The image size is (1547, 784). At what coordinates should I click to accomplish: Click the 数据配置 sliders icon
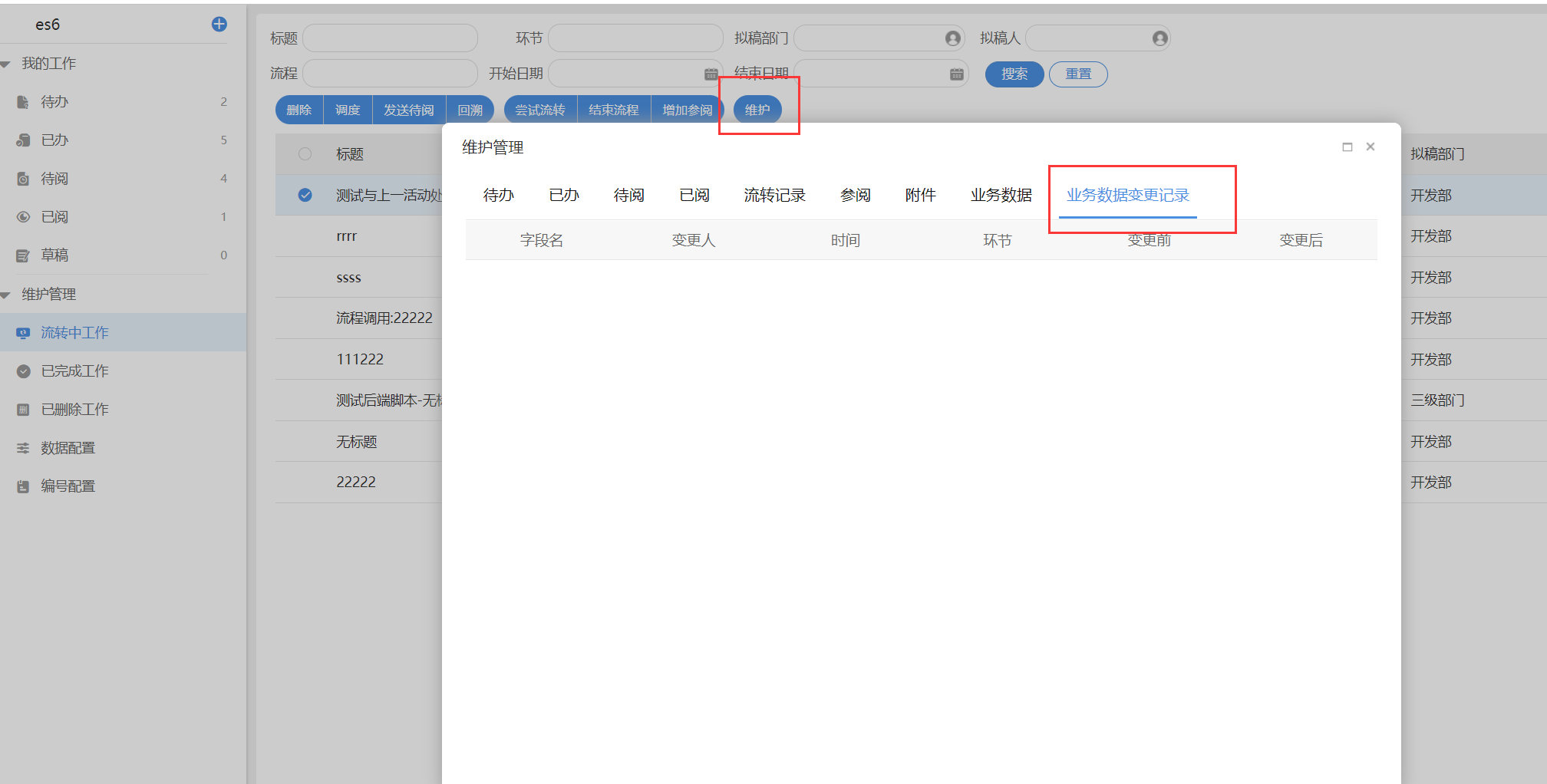[23, 448]
